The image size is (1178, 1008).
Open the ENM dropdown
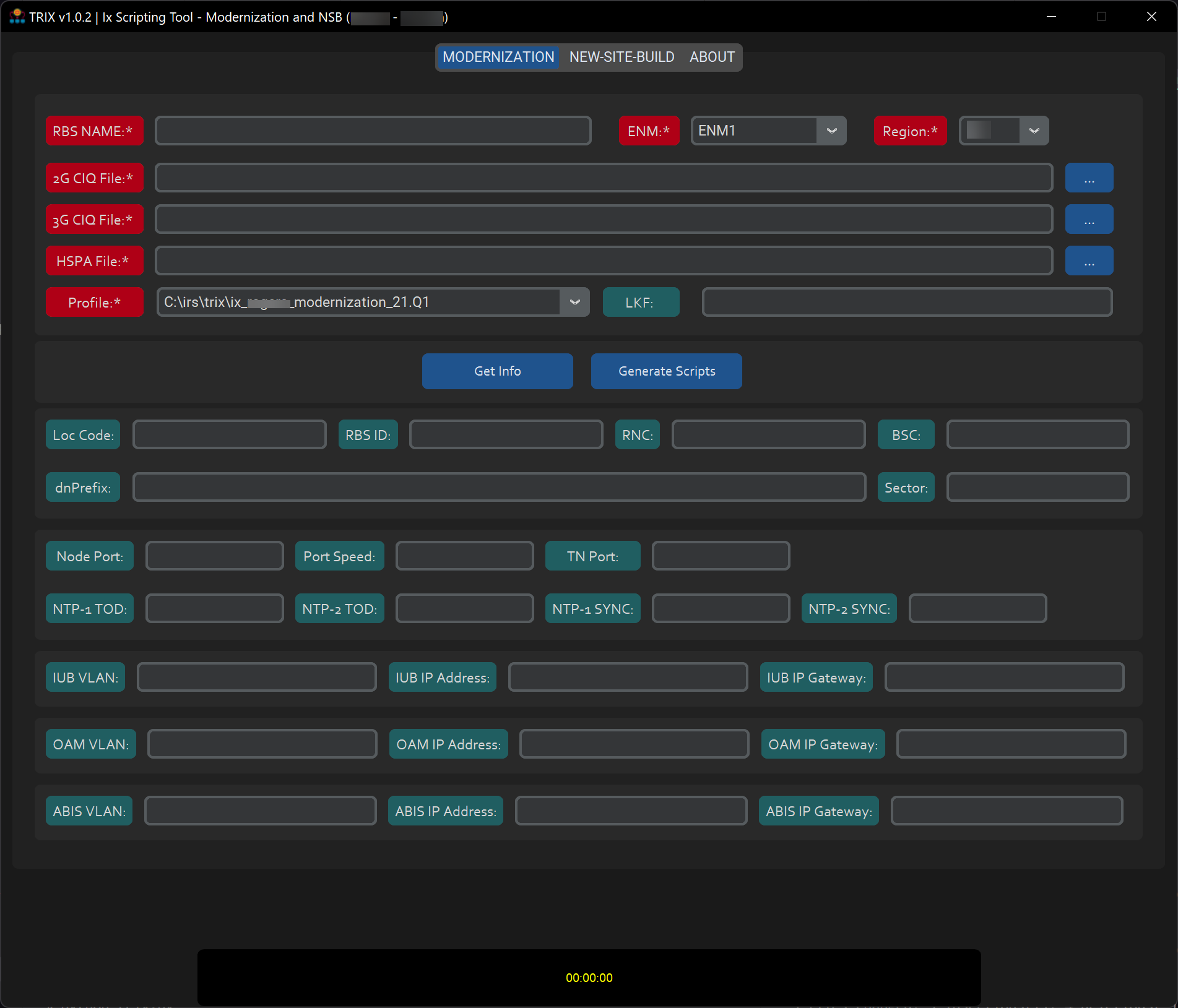click(832, 131)
